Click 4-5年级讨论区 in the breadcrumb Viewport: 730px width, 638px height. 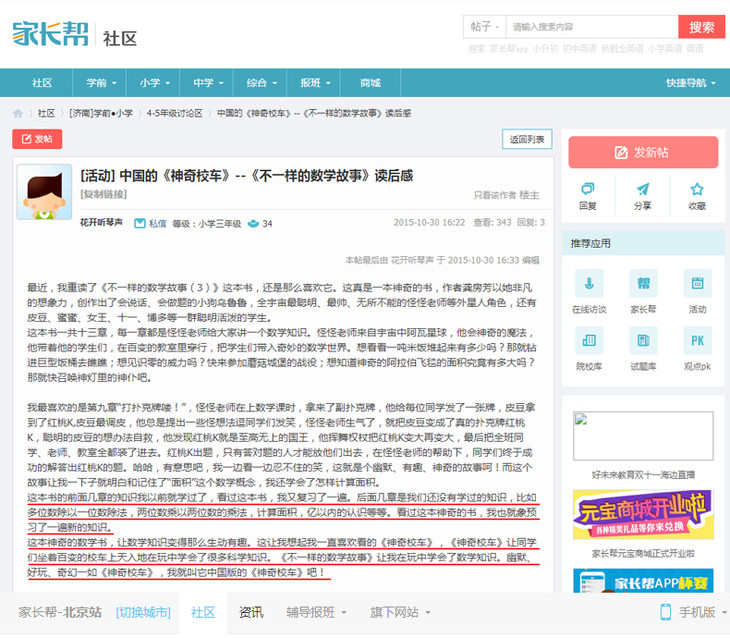coord(175,113)
